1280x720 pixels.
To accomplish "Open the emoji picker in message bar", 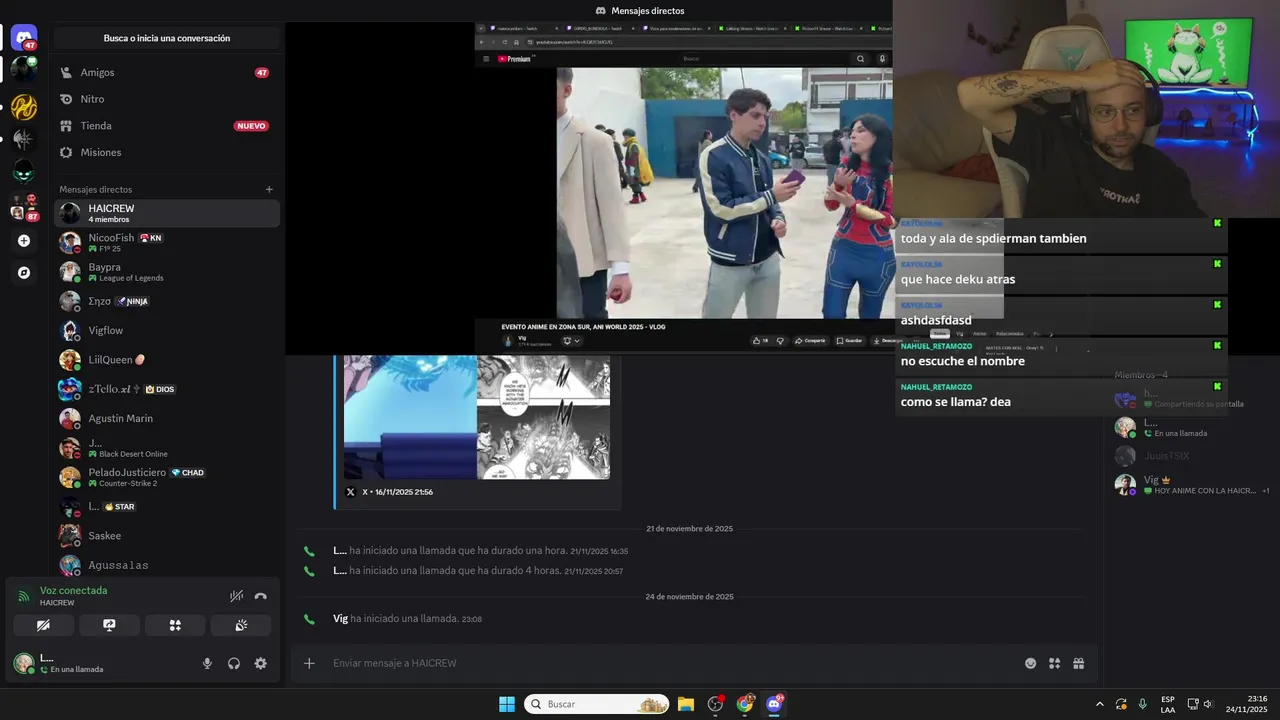I will point(1031,663).
